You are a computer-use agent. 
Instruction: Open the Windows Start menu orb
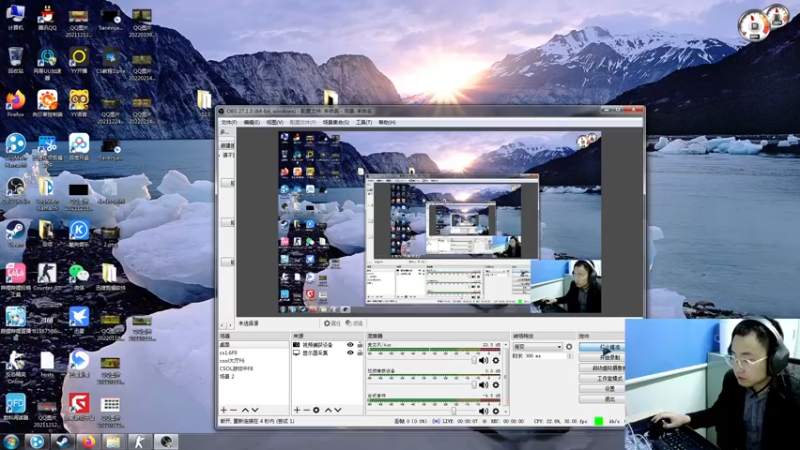[x=11, y=442]
